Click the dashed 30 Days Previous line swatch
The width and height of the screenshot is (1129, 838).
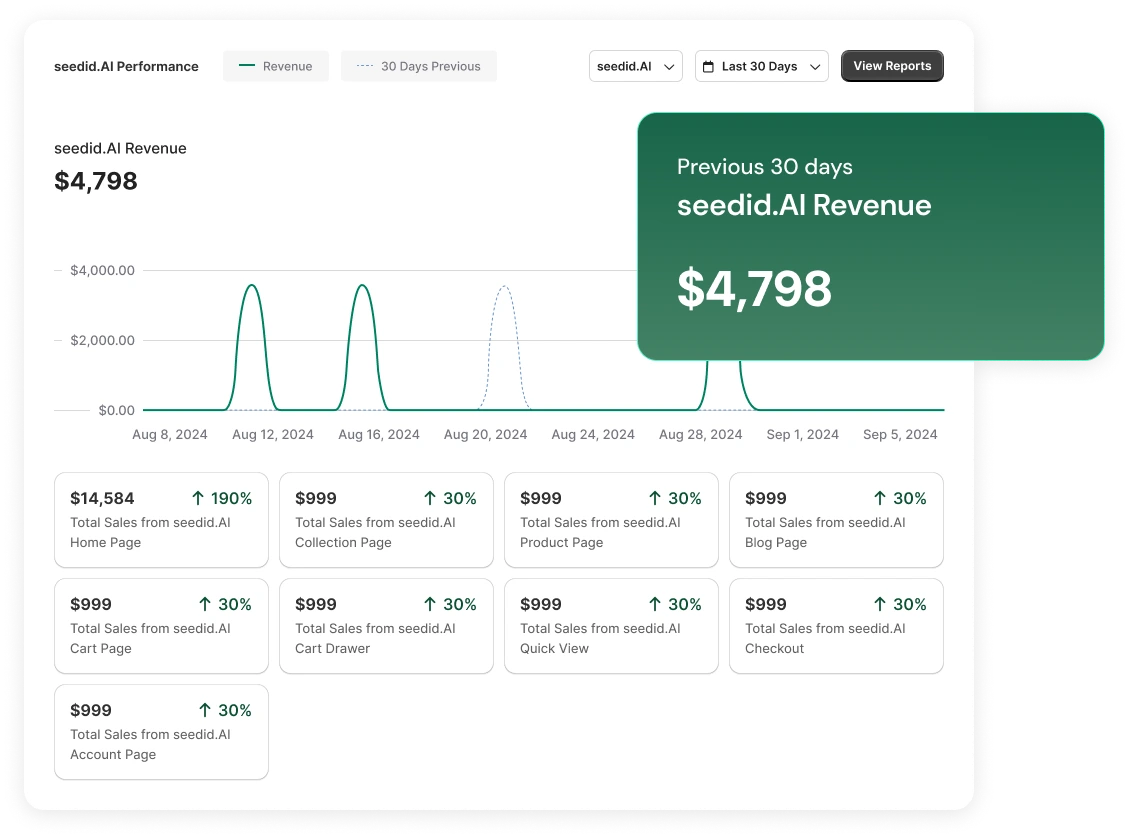(x=365, y=66)
